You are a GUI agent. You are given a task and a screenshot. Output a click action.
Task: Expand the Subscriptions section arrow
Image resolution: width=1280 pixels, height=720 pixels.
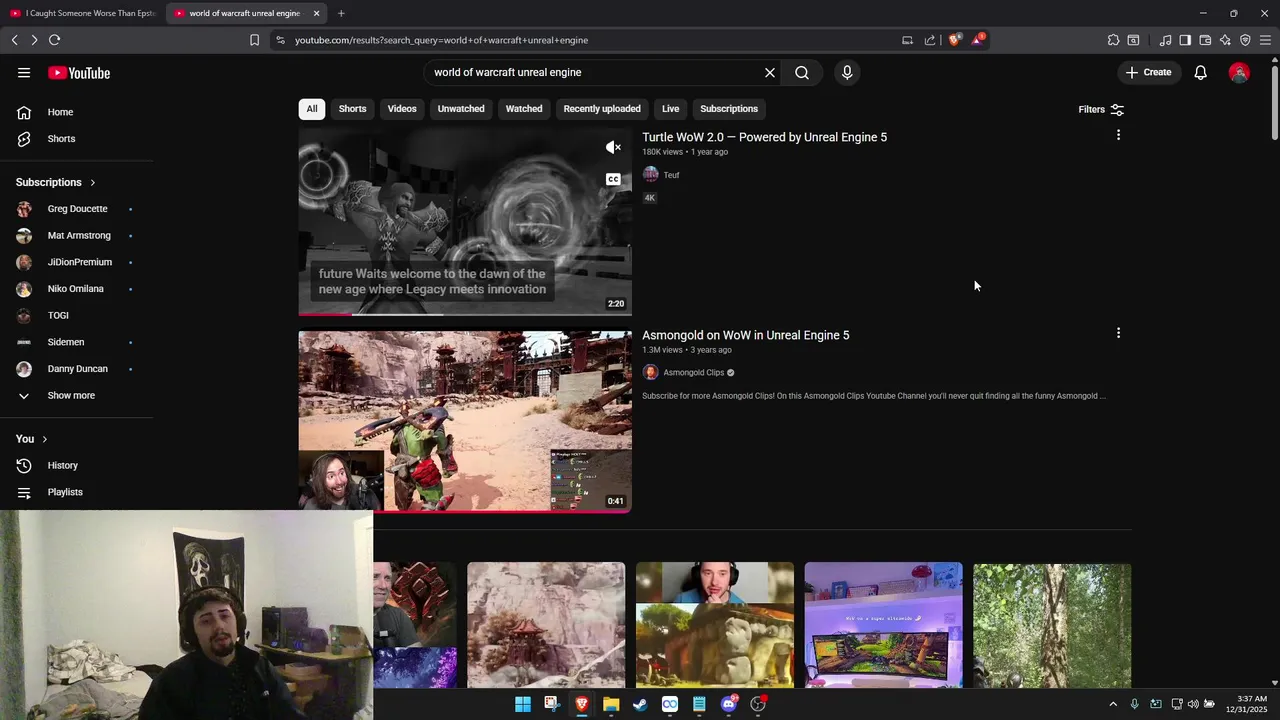[x=92, y=183]
